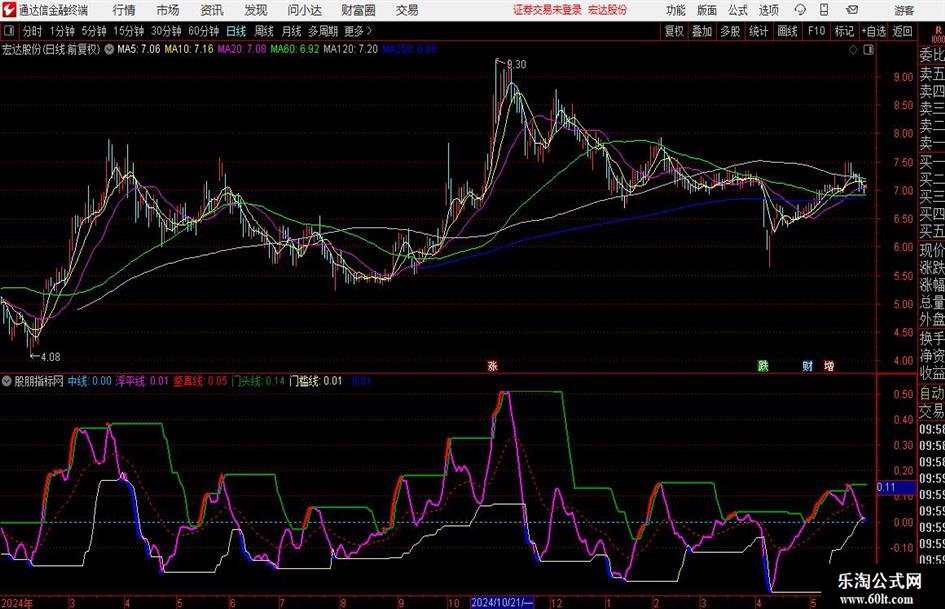Open the 画线 drawing tools
The height and width of the screenshot is (609, 945).
coord(788,31)
